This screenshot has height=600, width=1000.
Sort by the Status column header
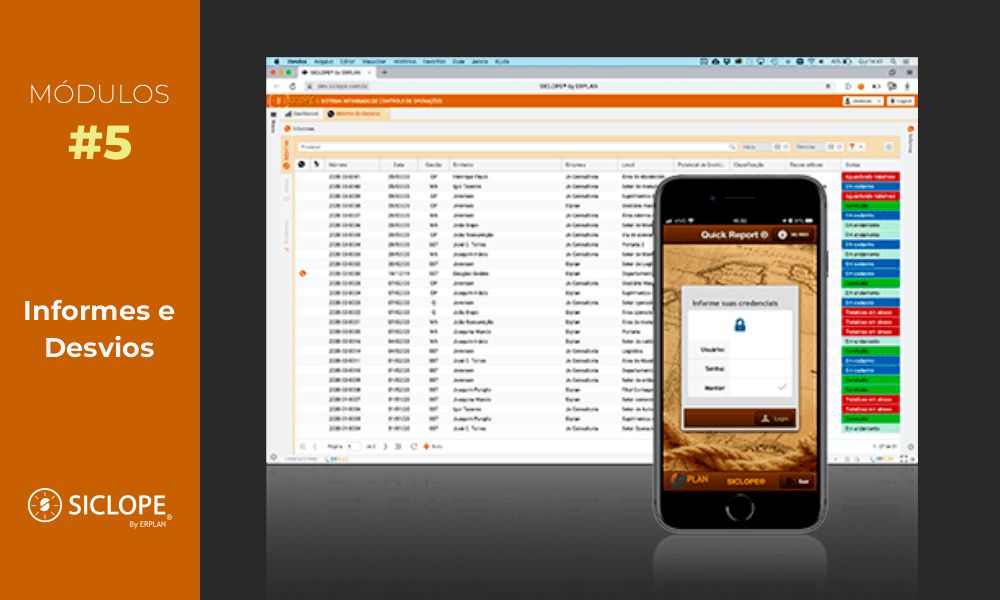point(871,165)
